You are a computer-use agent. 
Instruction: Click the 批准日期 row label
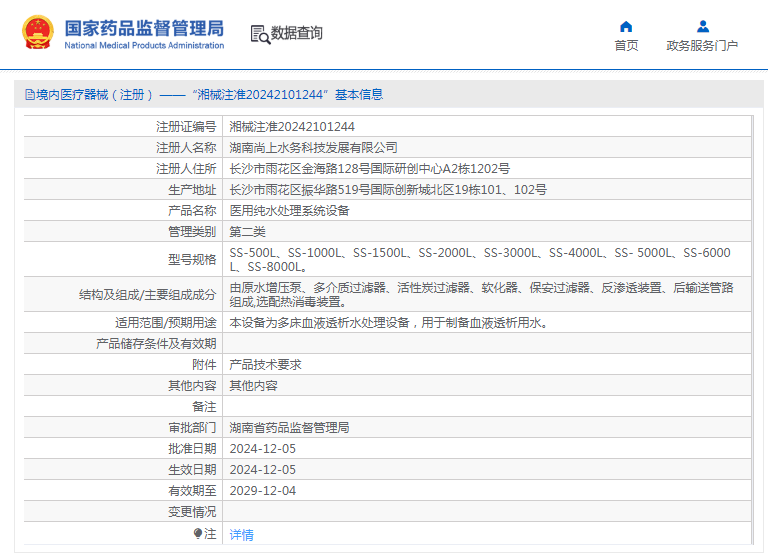click(192, 449)
